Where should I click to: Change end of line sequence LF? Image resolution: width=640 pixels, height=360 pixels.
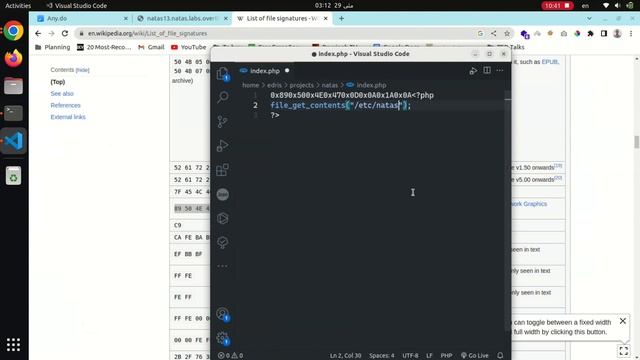[429, 356]
